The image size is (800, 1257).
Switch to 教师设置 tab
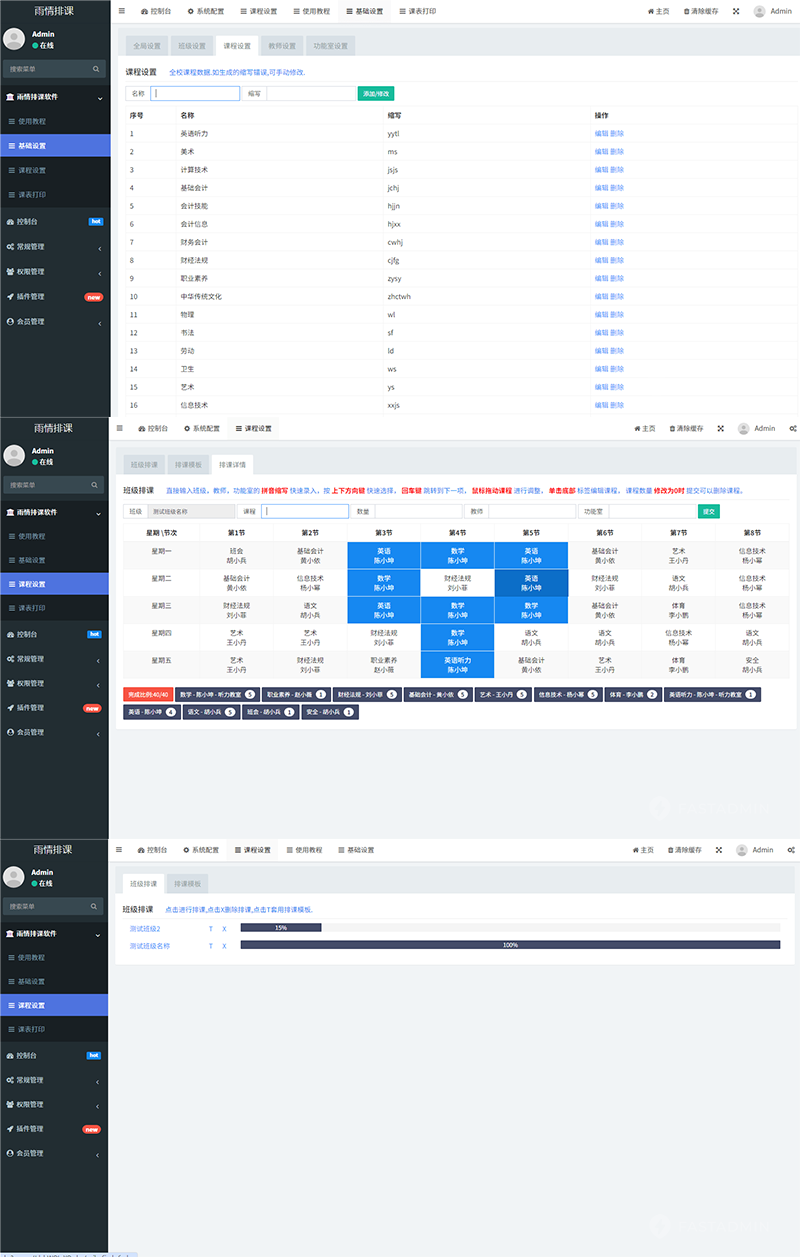click(x=283, y=46)
